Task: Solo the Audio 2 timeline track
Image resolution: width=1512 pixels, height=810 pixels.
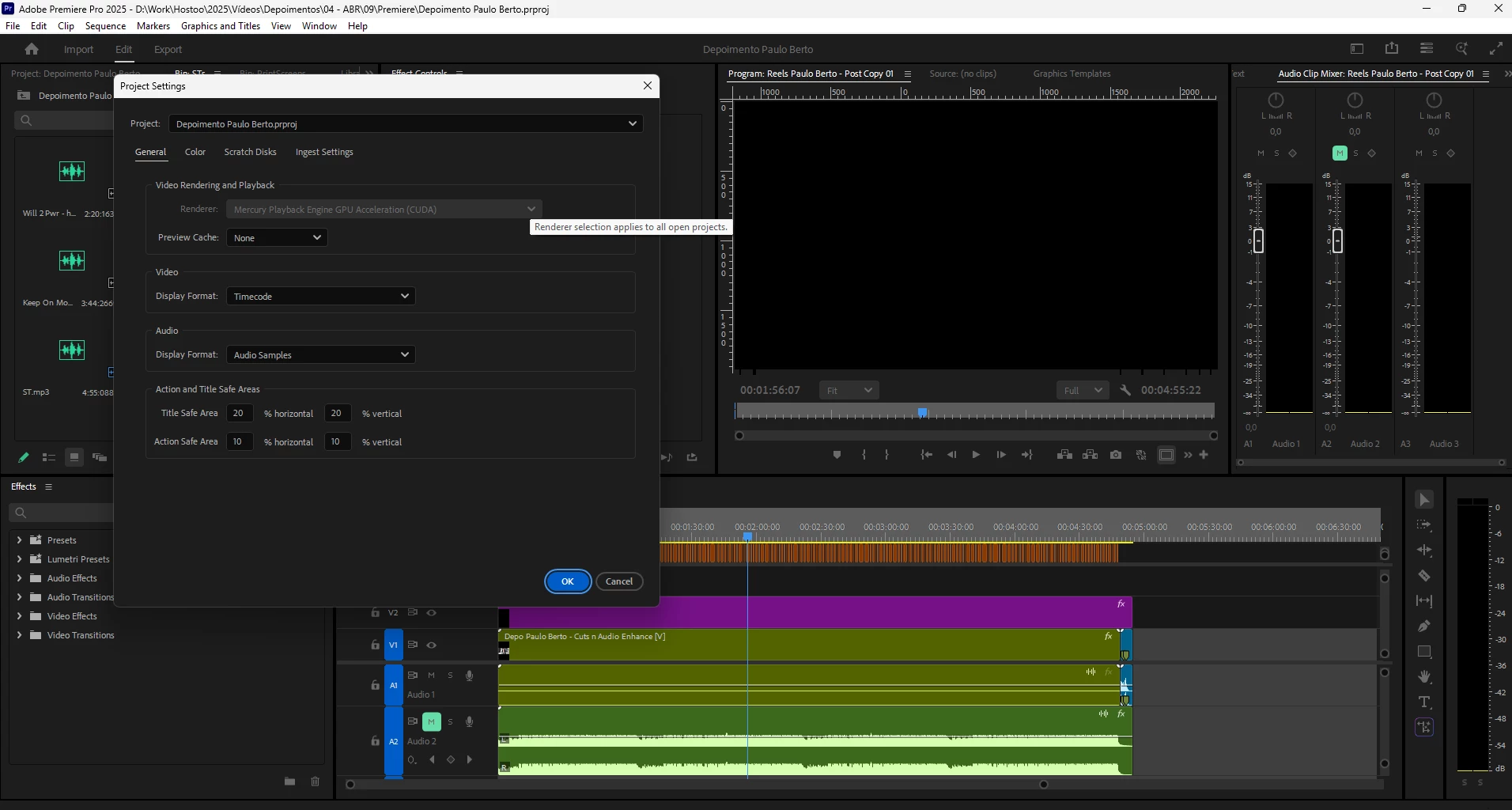Action: point(450,721)
